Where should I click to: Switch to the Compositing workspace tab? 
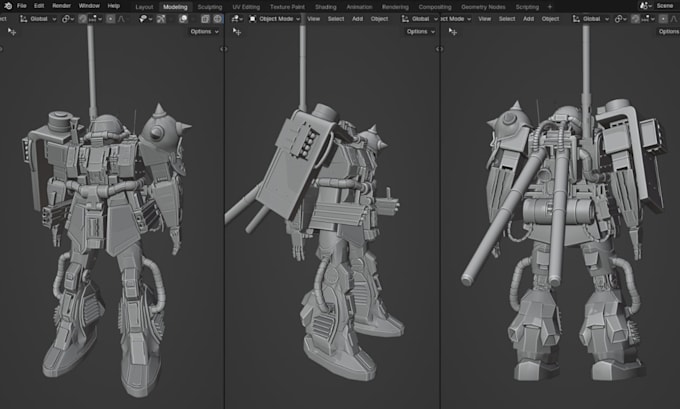coord(435,7)
